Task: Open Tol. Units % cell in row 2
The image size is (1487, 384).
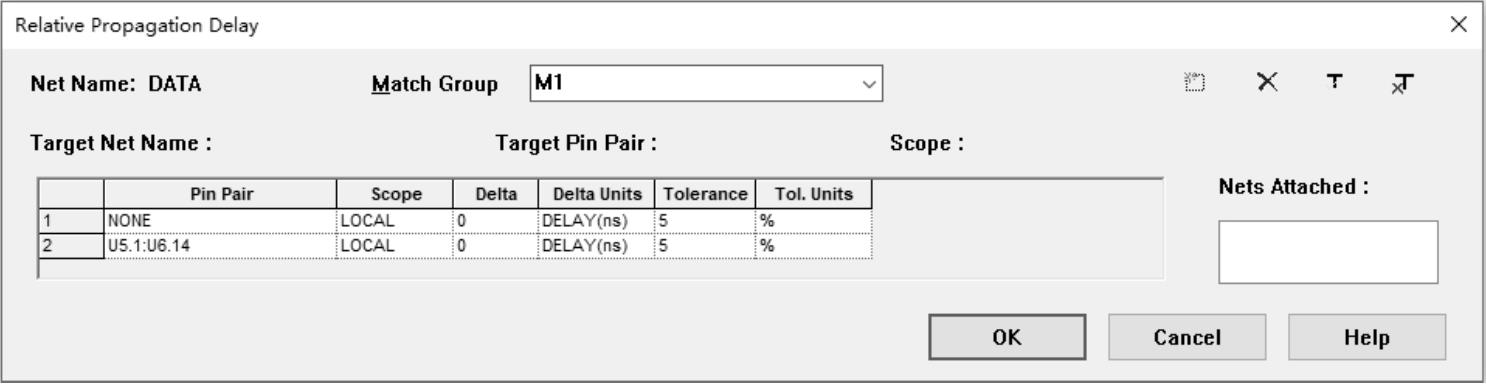Action: (813, 243)
